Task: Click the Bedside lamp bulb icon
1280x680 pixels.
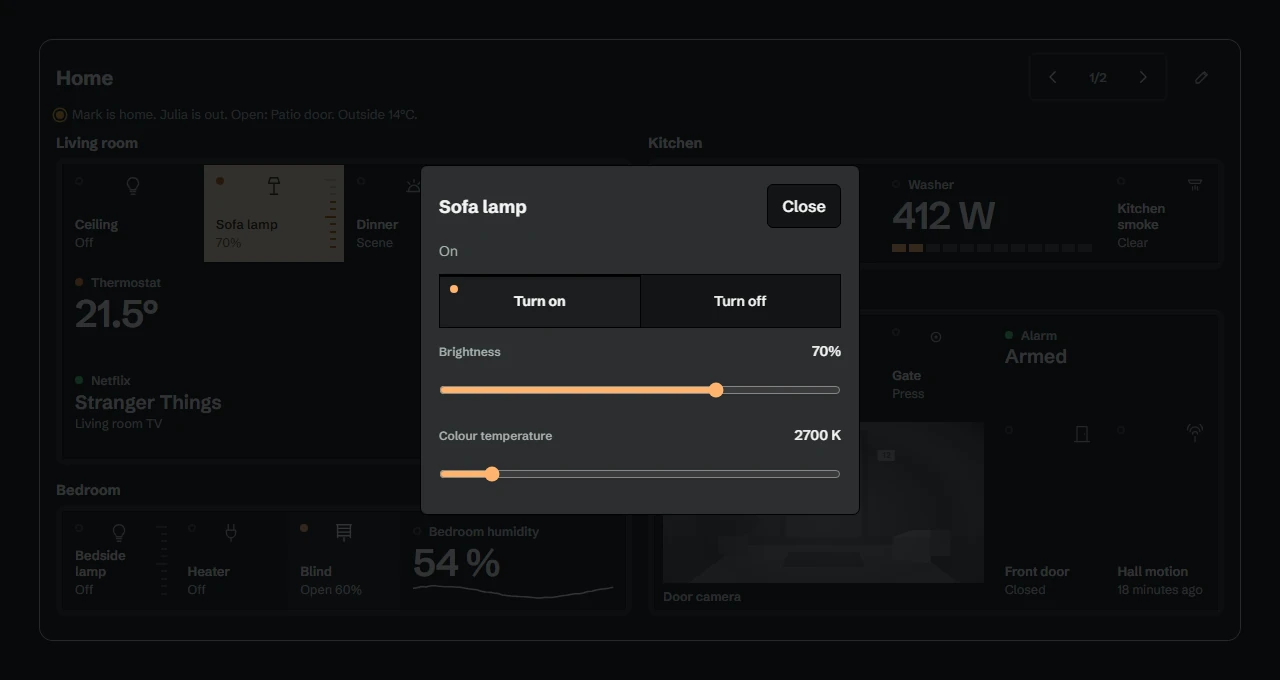Action: 119,532
